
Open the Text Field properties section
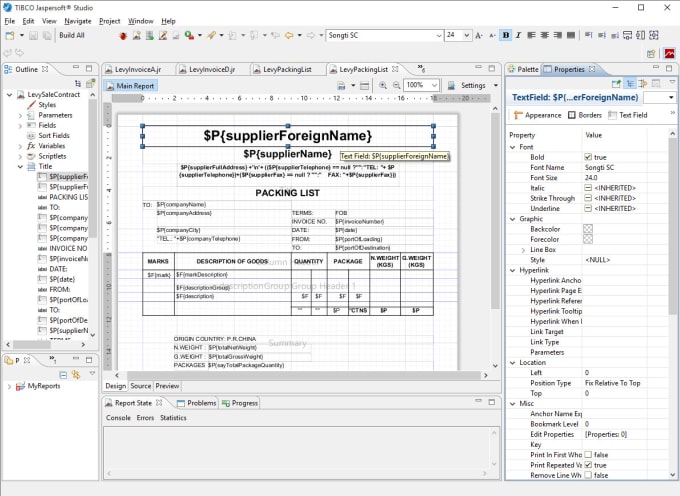[x=628, y=115]
